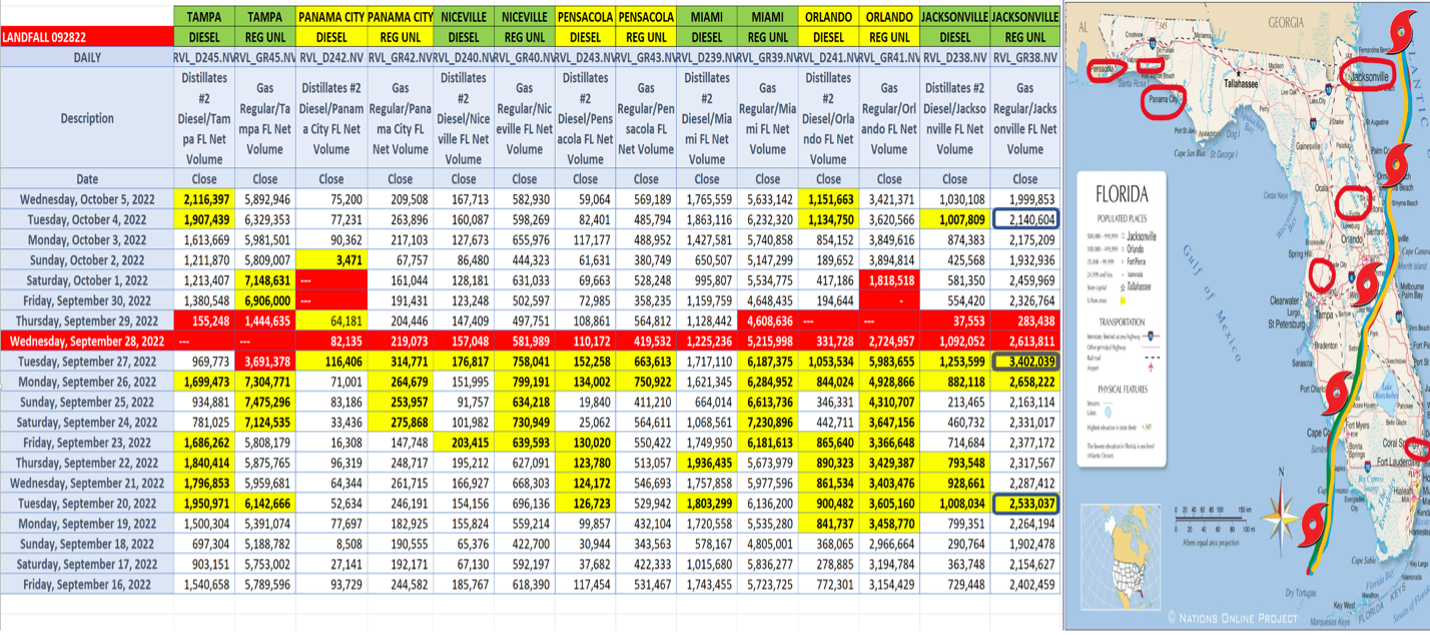Select the LANDFALL 092822 red cell

pyautogui.click(x=87, y=38)
